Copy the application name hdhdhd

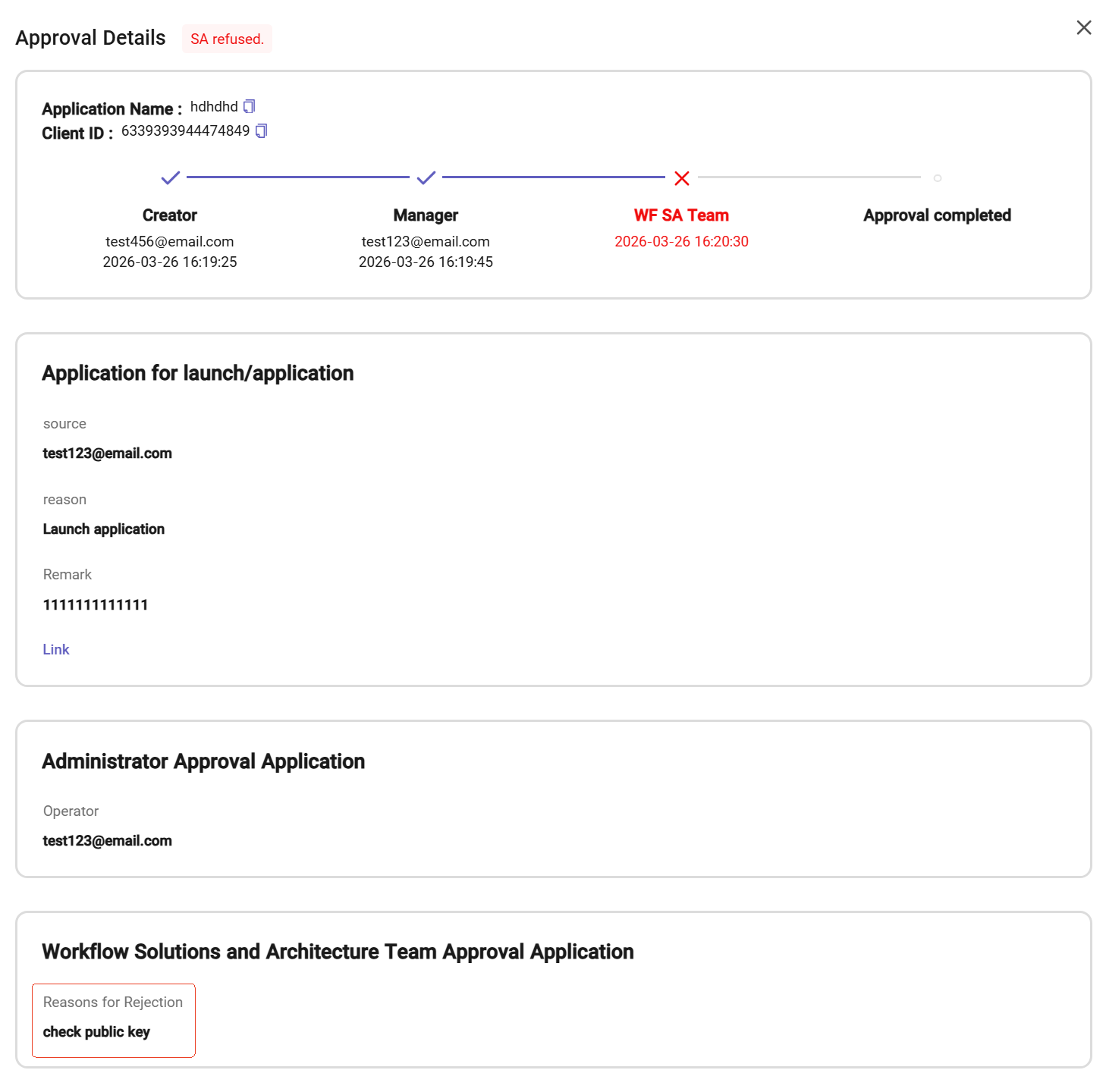tap(249, 107)
